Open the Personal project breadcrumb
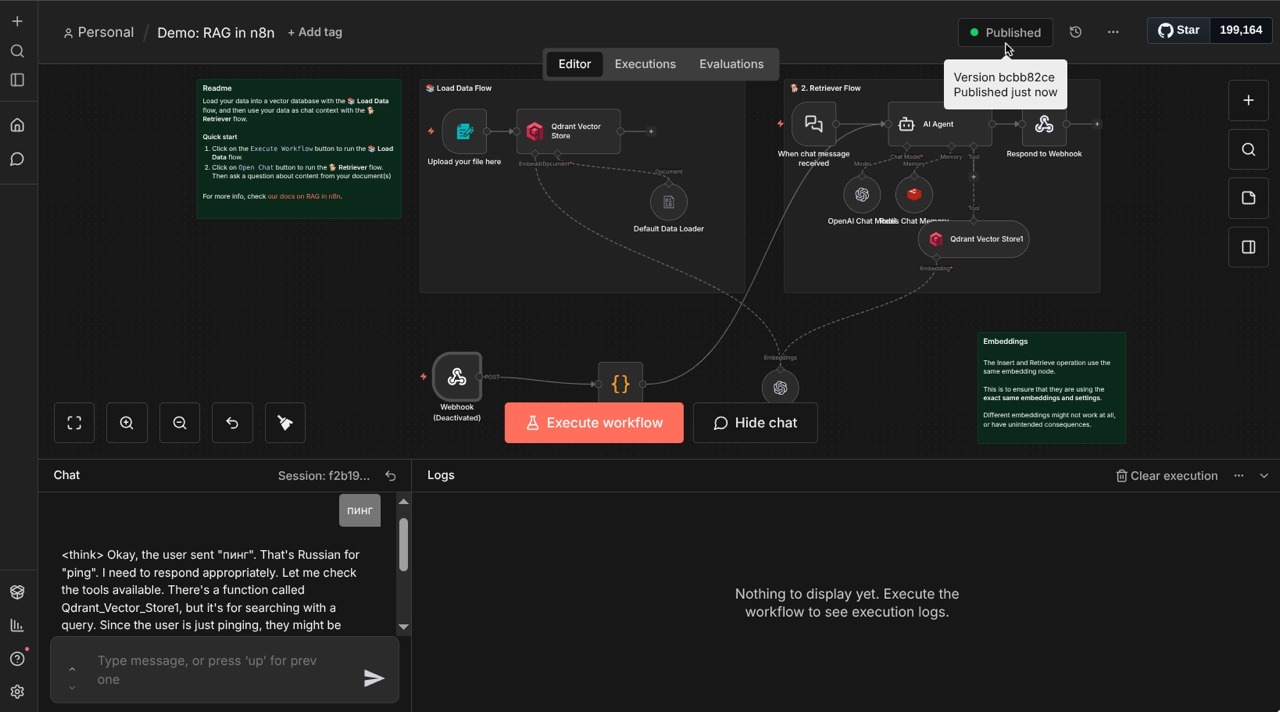This screenshot has width=1280, height=712. coord(98,32)
